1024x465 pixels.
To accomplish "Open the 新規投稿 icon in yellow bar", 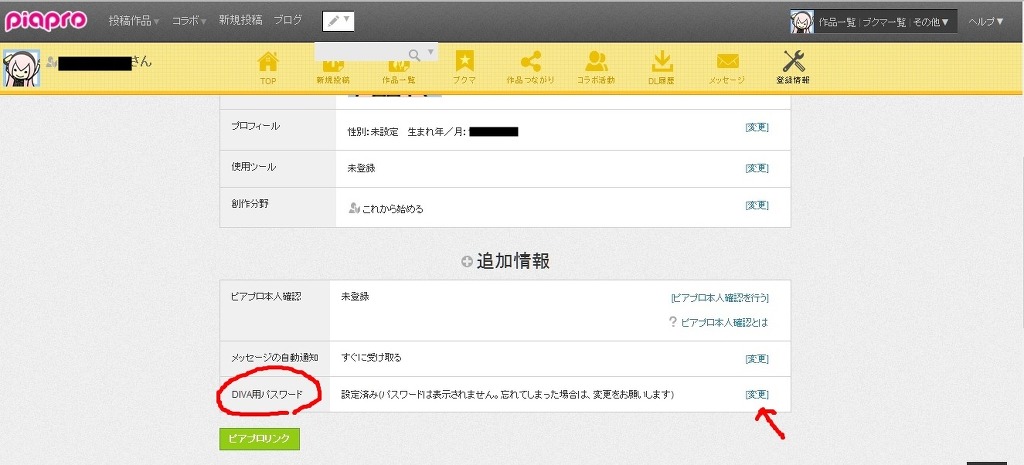I will coord(333,69).
